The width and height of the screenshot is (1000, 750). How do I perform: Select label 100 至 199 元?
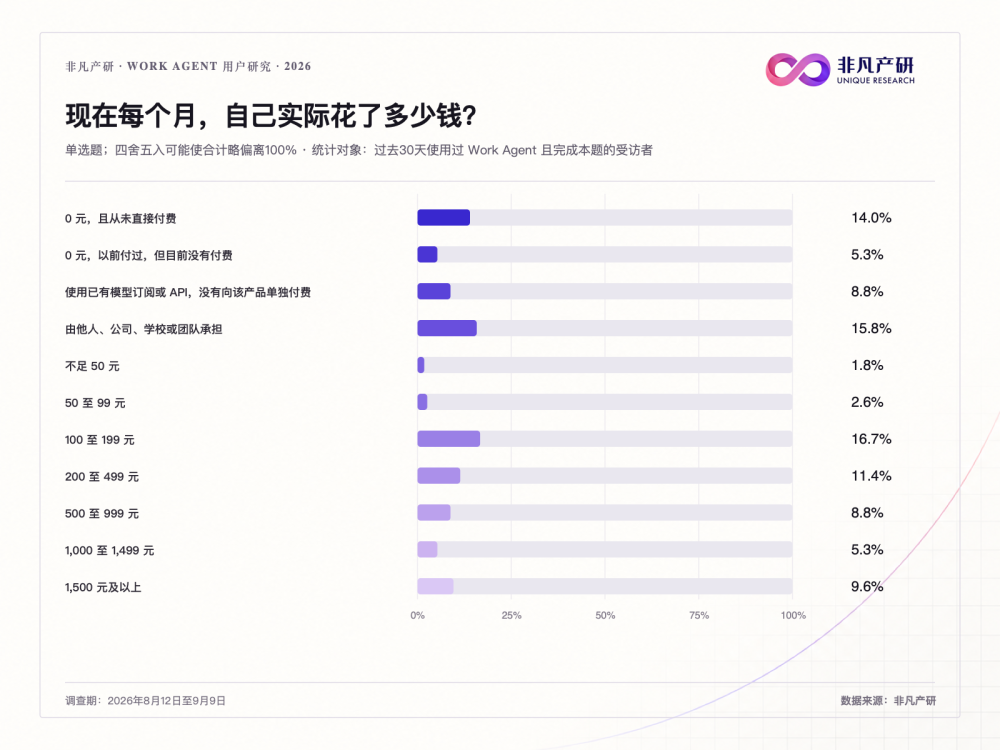click(99, 440)
